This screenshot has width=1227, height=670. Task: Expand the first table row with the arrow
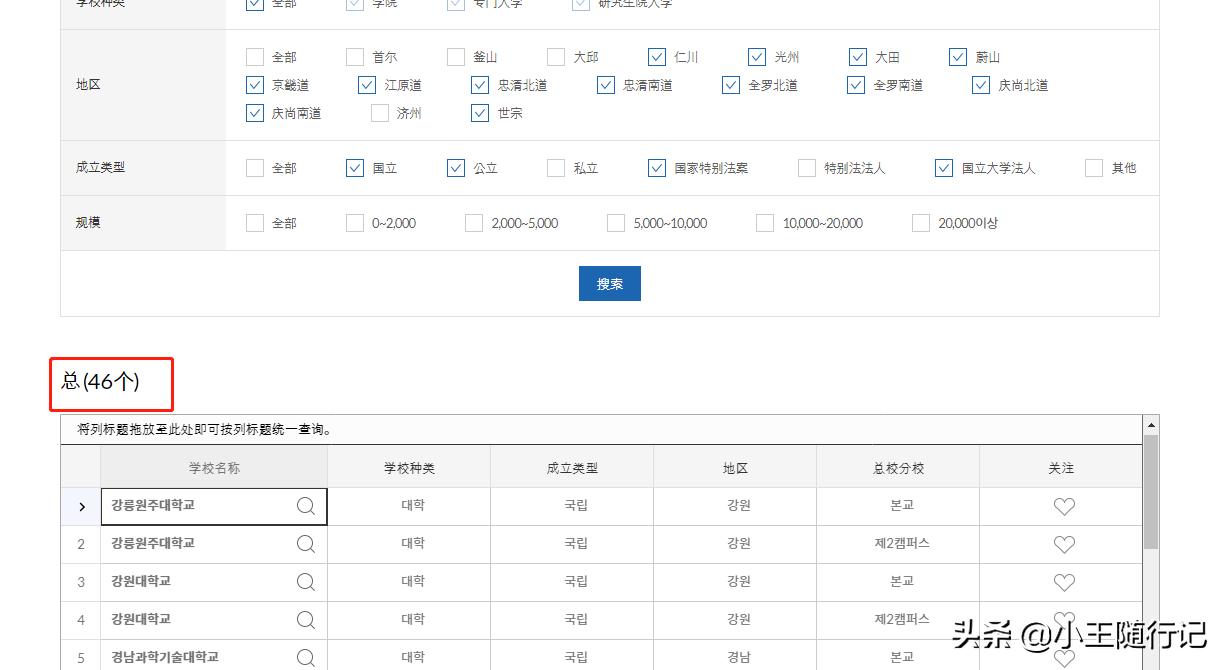pyautogui.click(x=80, y=506)
